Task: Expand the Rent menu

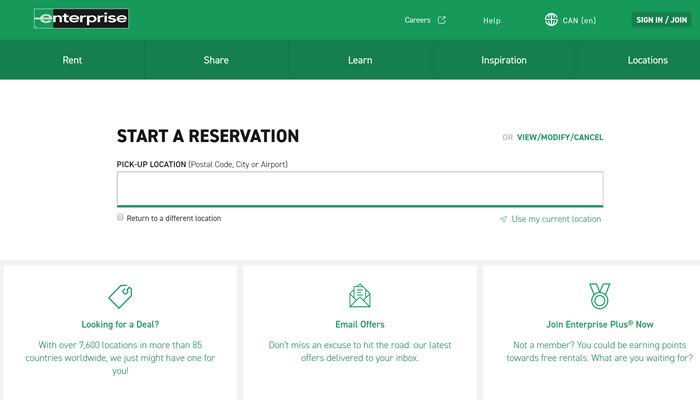Action: pos(72,60)
